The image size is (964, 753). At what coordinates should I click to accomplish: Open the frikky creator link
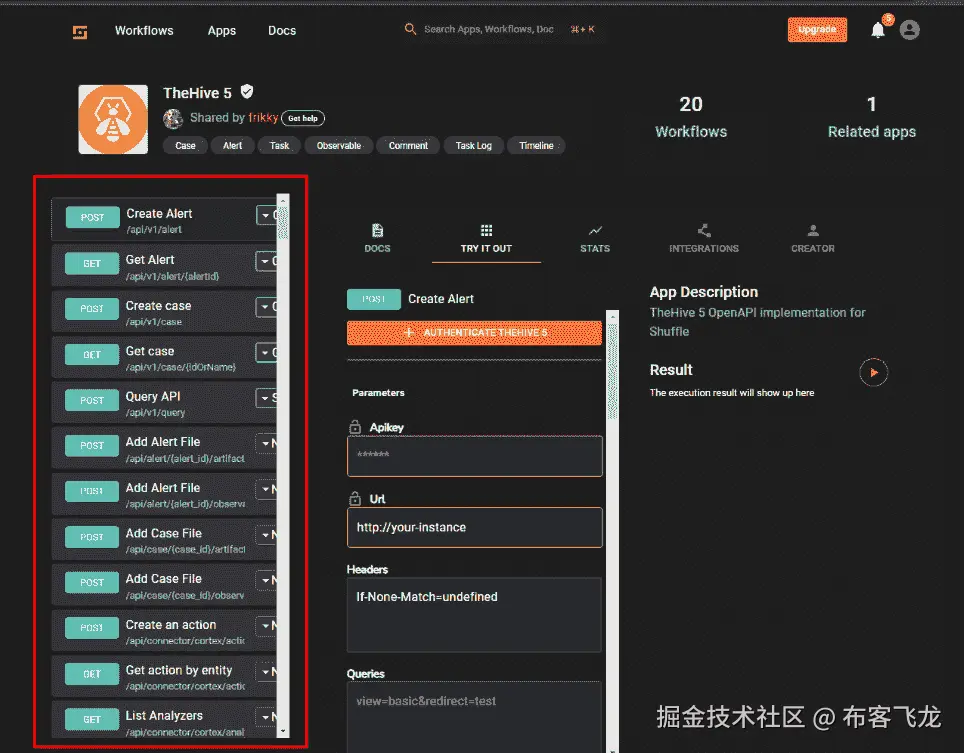click(x=263, y=117)
